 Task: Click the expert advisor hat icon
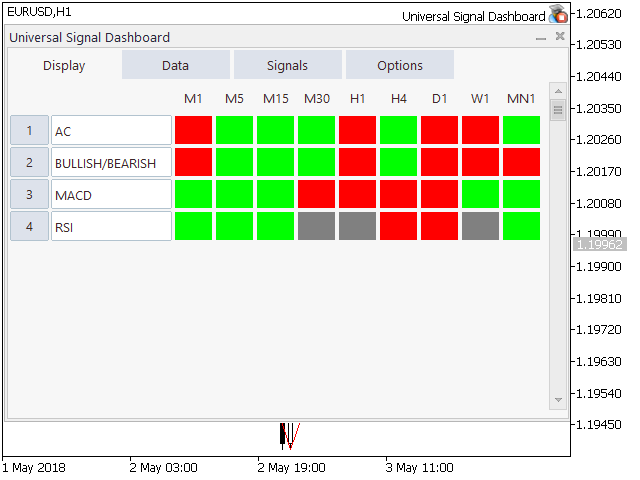point(558,15)
